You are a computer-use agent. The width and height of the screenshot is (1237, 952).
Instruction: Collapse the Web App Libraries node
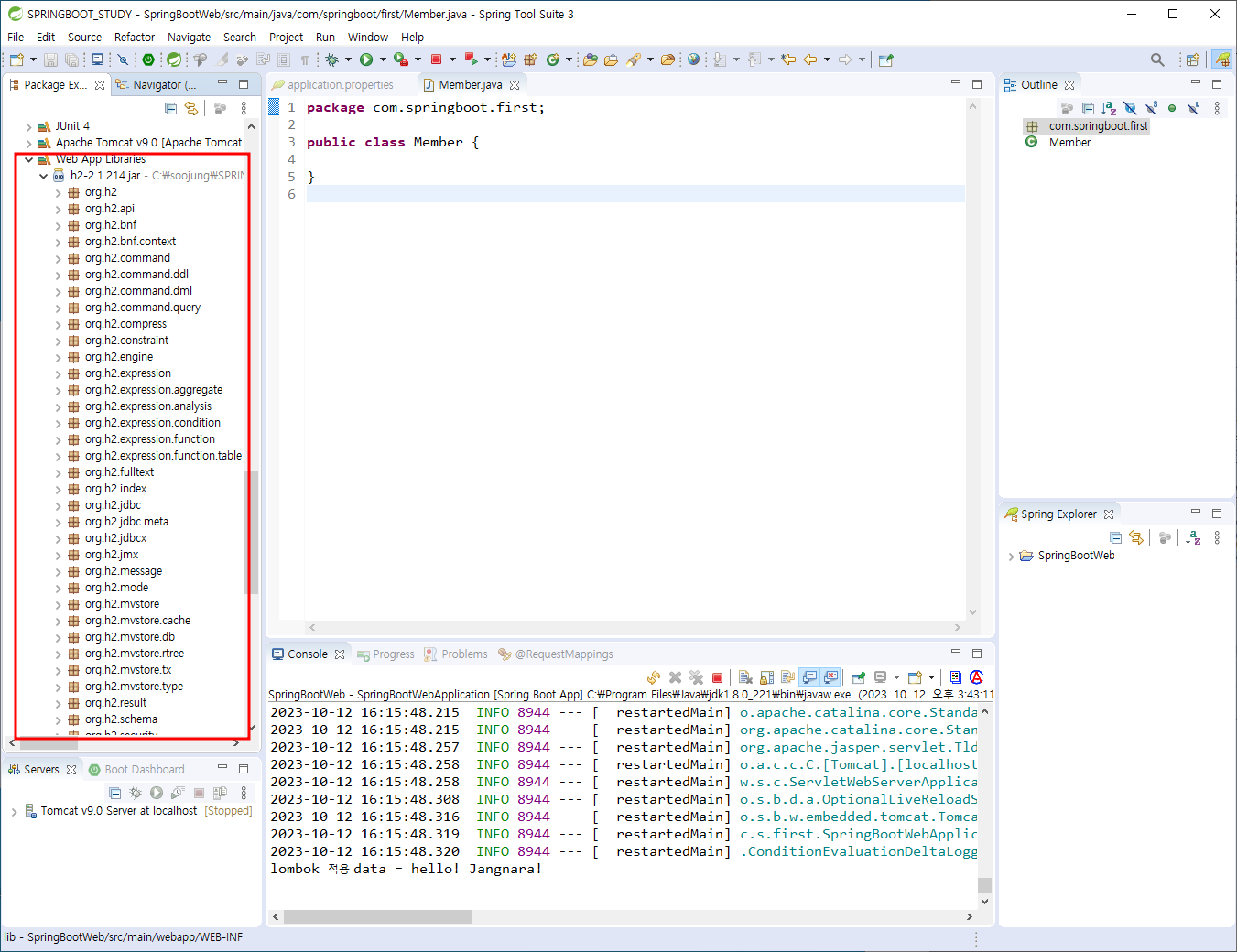29,159
